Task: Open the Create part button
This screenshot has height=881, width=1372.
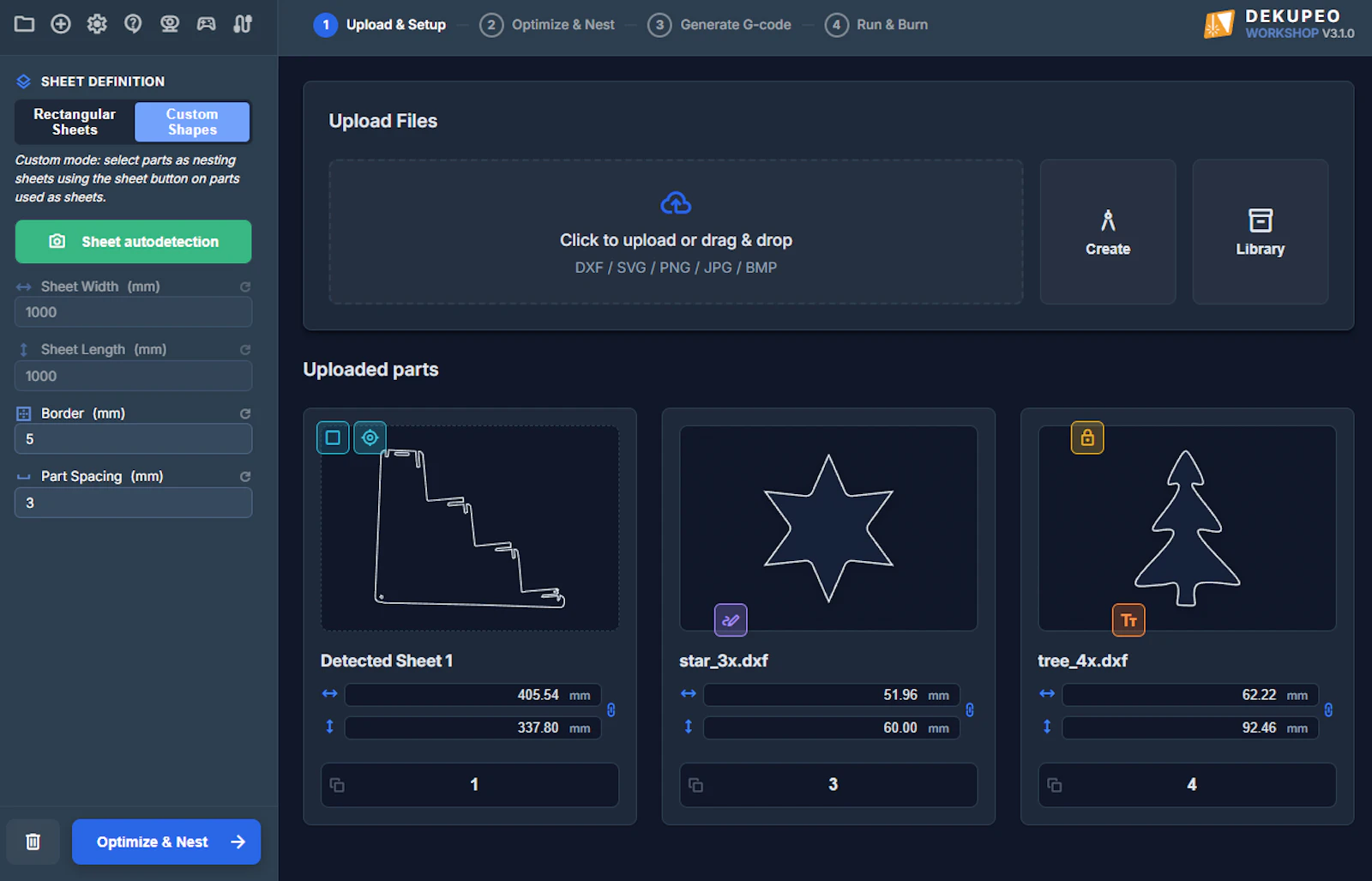Action: [x=1108, y=232]
